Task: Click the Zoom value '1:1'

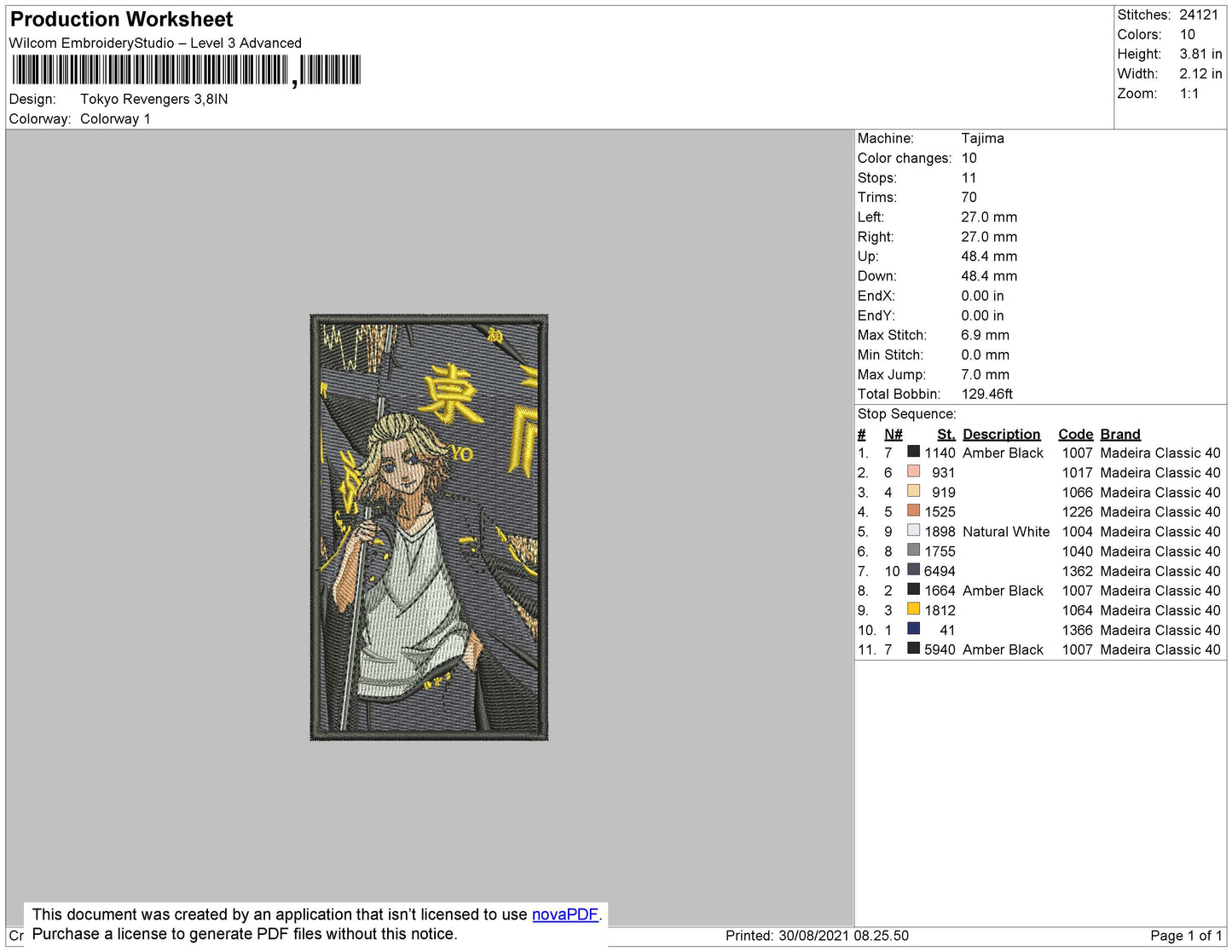Action: pos(1189,94)
